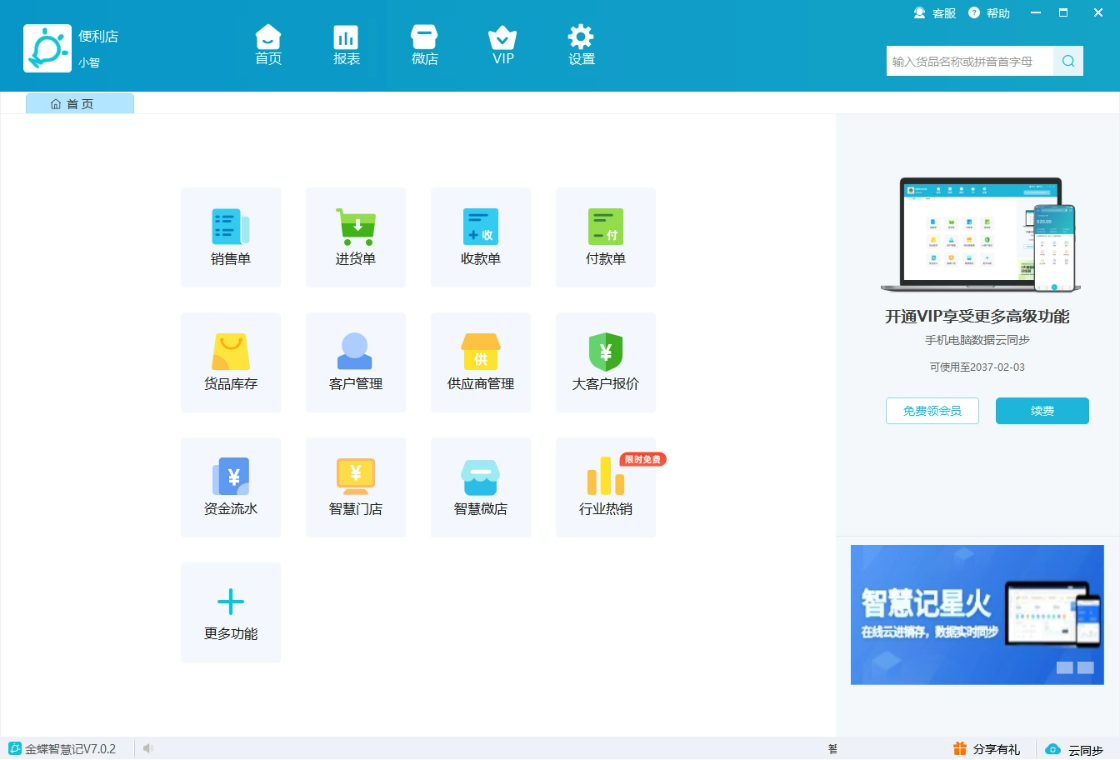
Task: Open 行业热销 bar chart icon
Action: point(606,478)
